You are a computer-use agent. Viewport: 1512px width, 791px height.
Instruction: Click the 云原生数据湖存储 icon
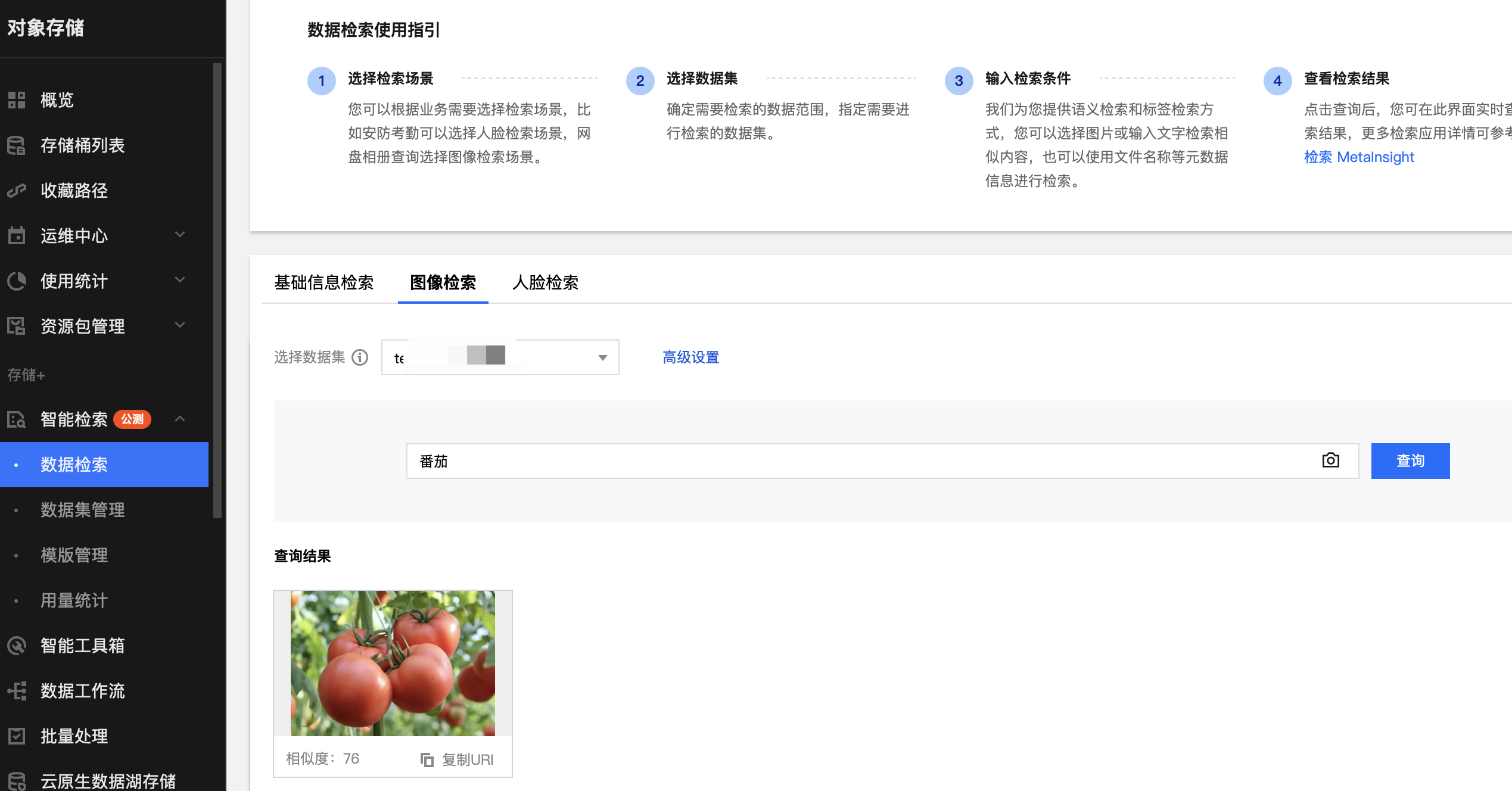coord(17,781)
